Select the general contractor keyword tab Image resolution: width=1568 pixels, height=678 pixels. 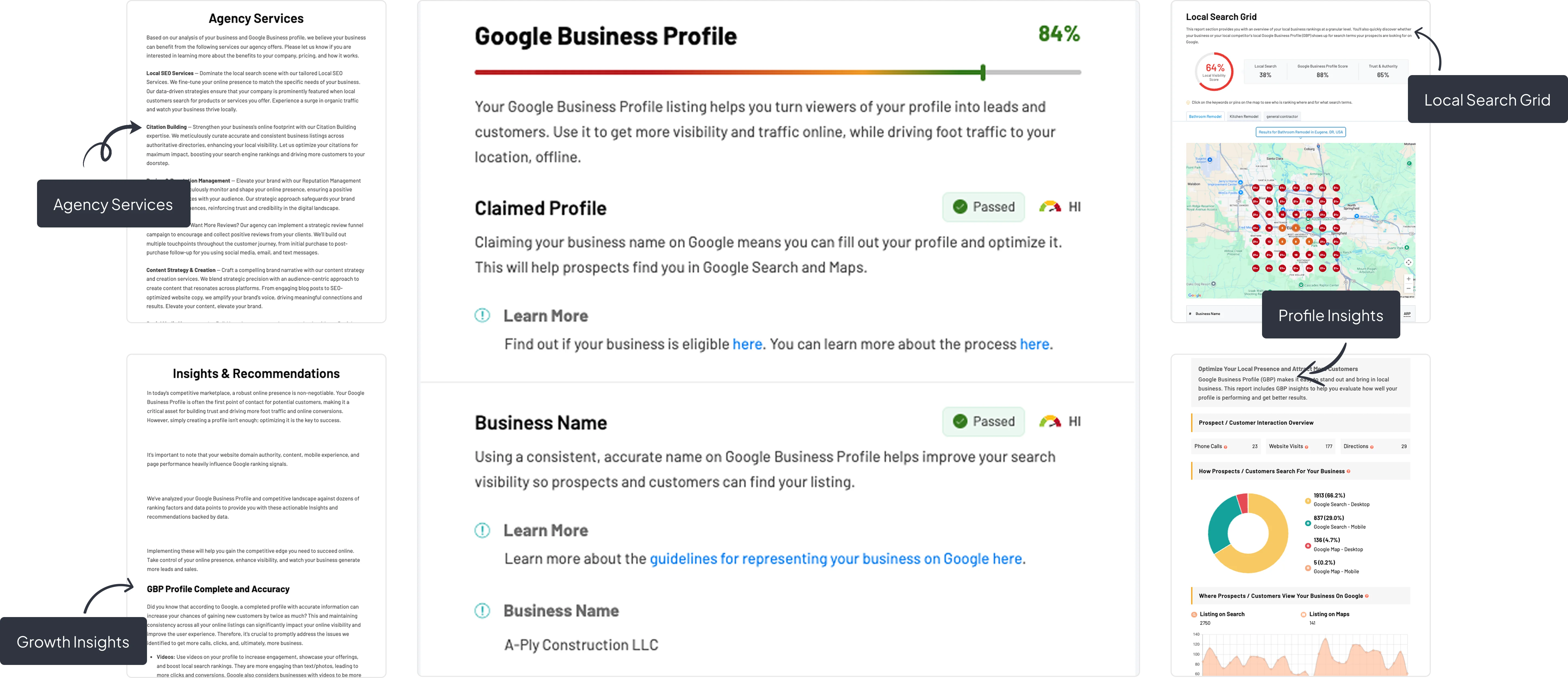coord(1282,116)
